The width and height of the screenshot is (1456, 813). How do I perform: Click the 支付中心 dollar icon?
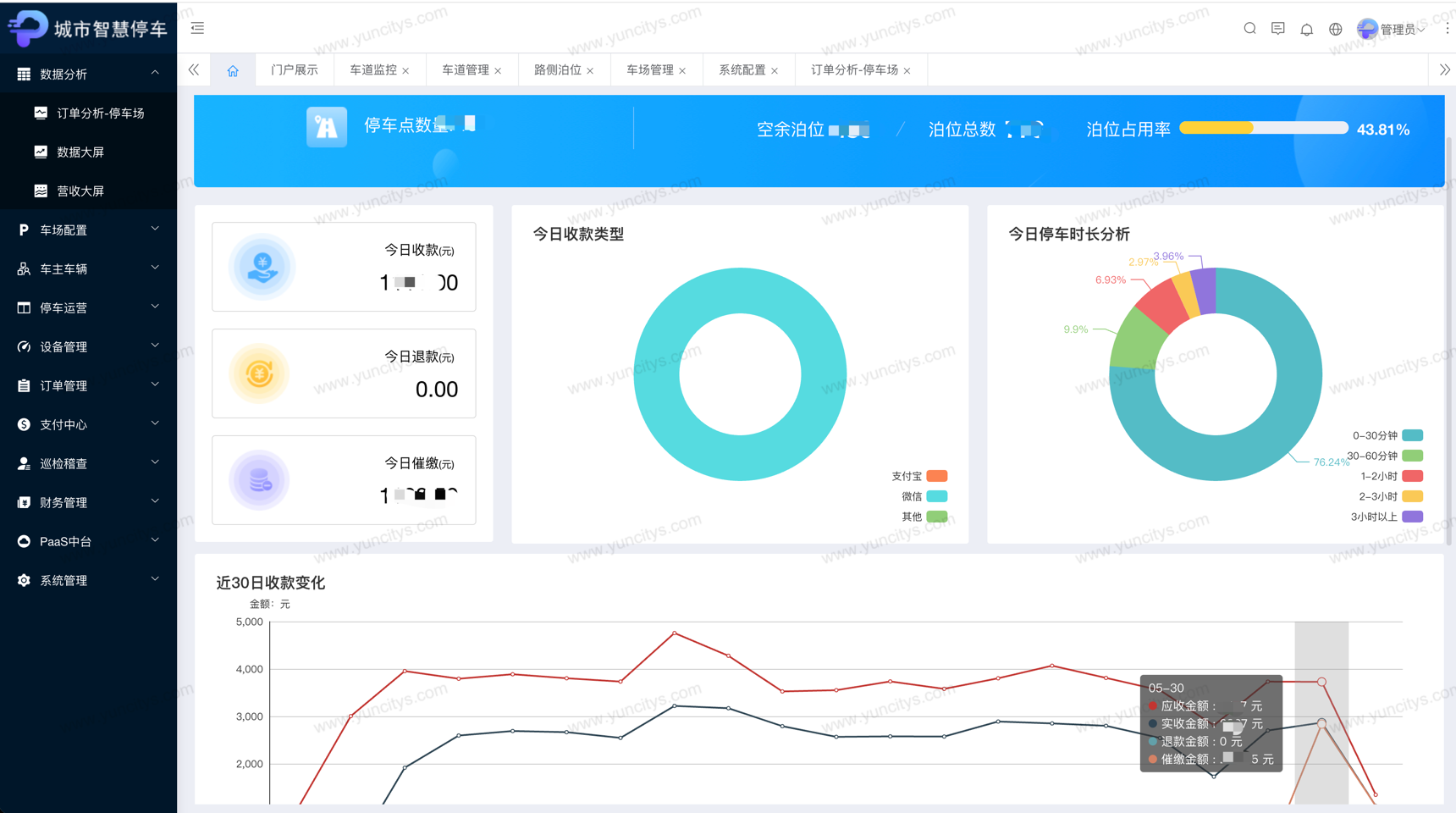coord(24,425)
